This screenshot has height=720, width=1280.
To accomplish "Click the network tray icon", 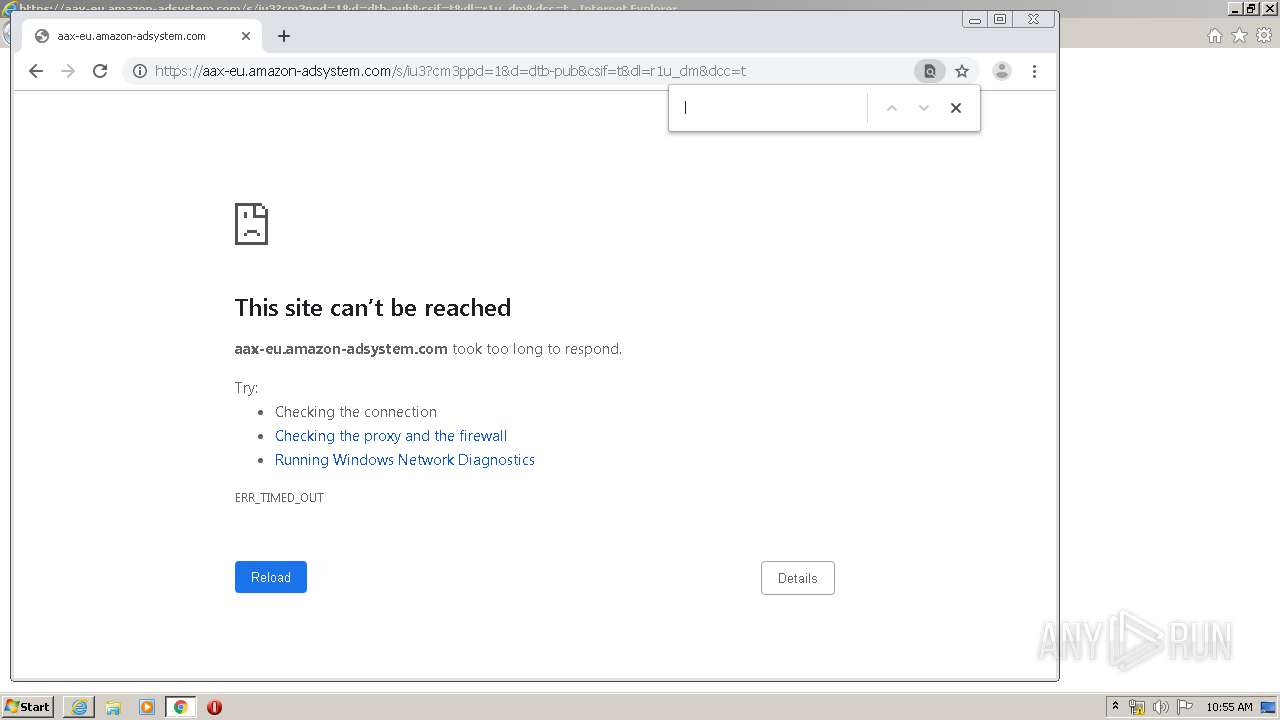I will (x=1137, y=707).
